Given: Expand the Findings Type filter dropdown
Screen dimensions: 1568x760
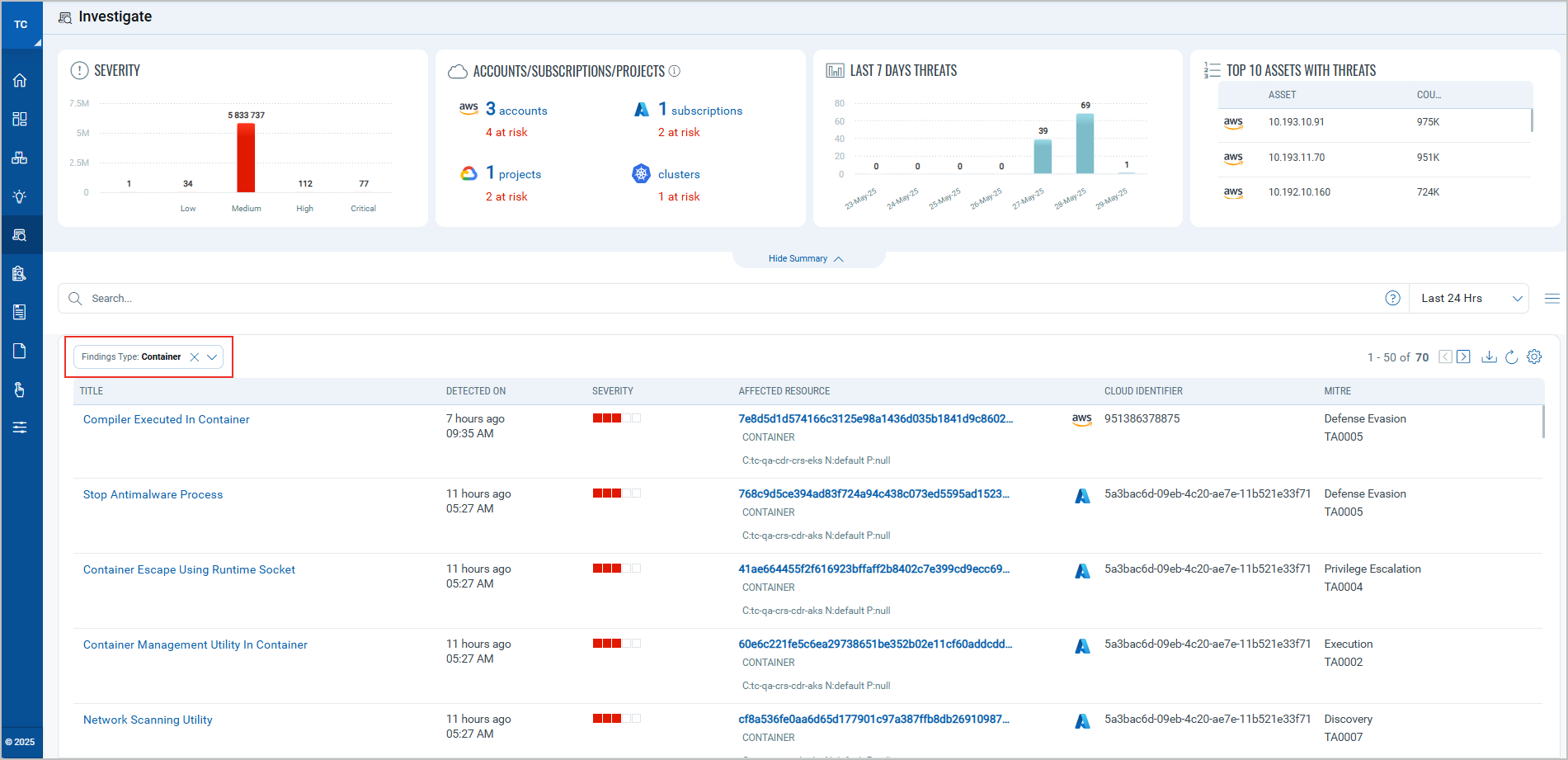Looking at the screenshot, I should click(212, 357).
